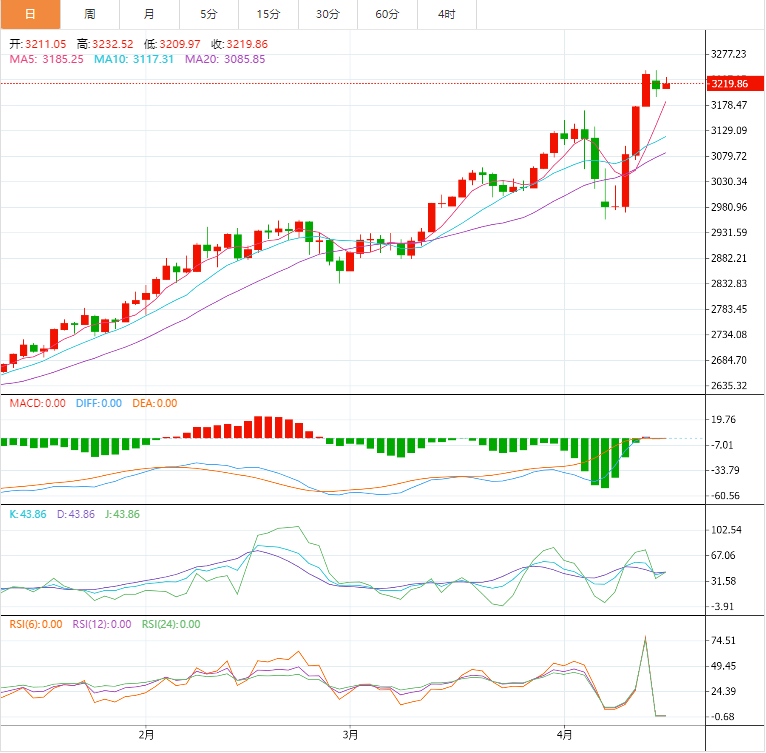This screenshot has height=753, width=766.
Task: Switch to the 日 daily chart tab
Action: tap(29, 14)
